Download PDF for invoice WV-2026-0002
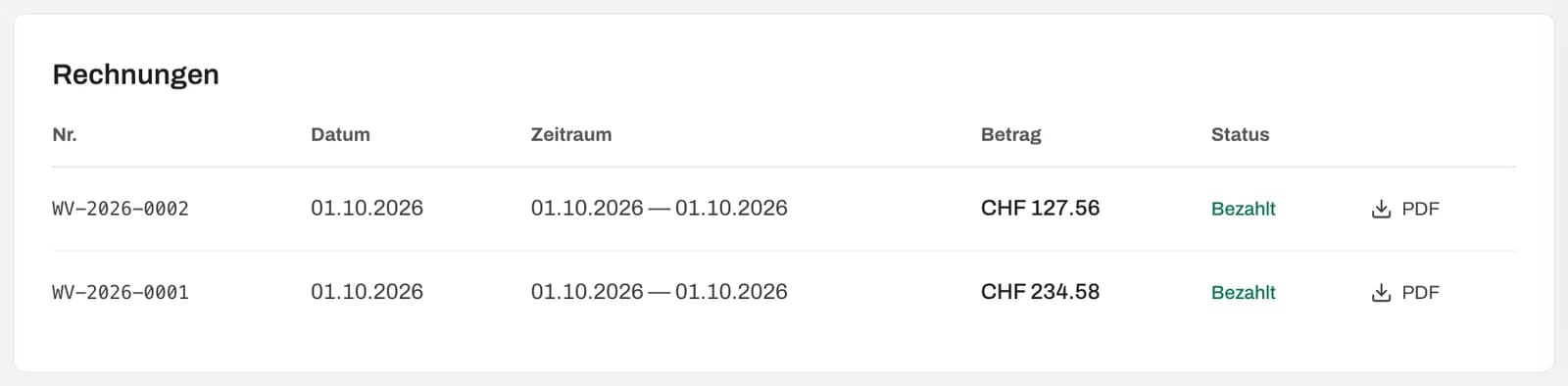 (x=1405, y=209)
